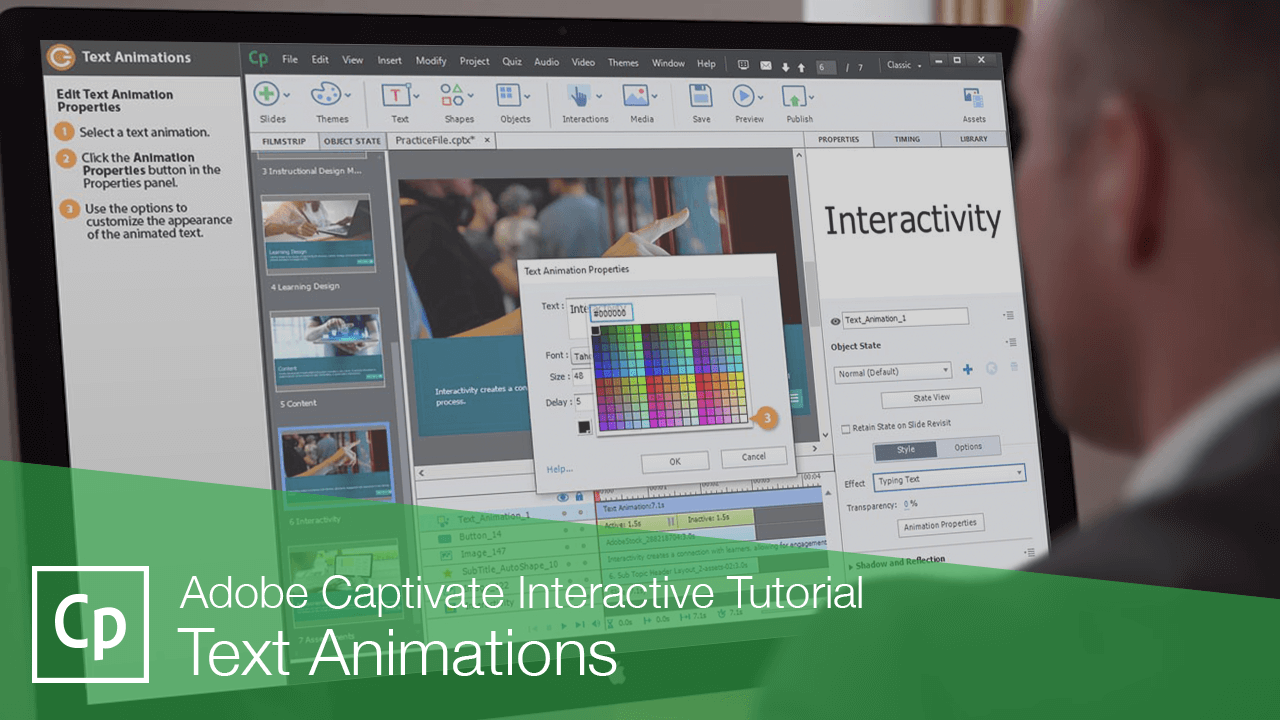This screenshot has height=720, width=1280.
Task: Click the Interactions icon
Action: pos(582,95)
